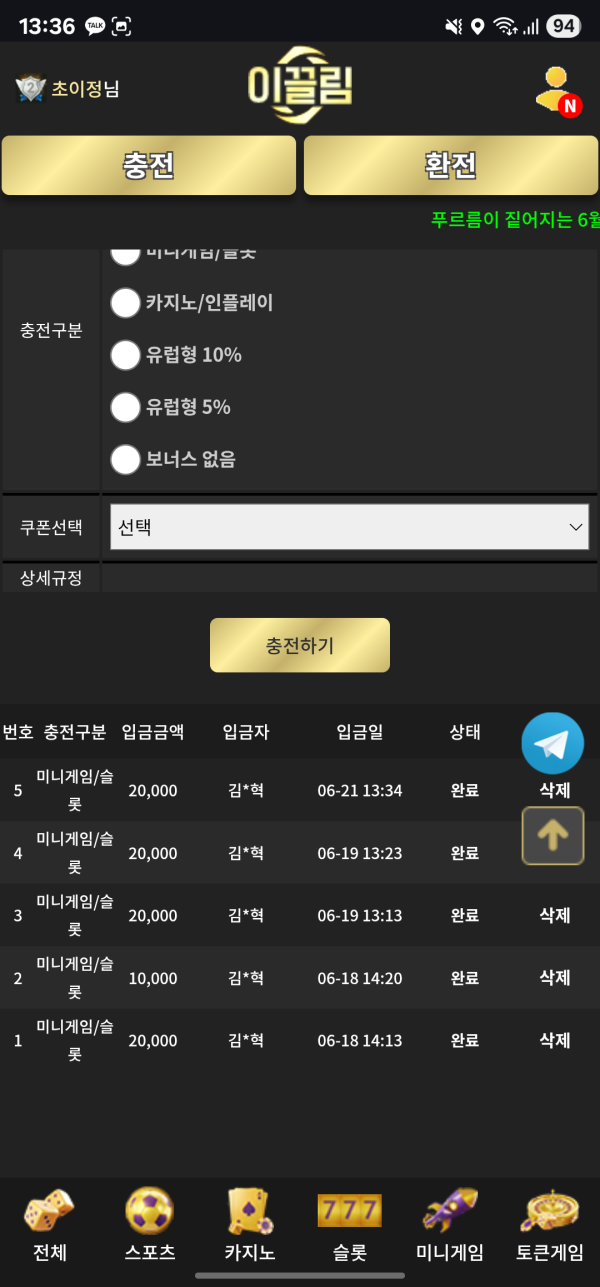Image resolution: width=600 pixels, height=1287 pixels.
Task: Tap the 이끌림 logo at top
Action: click(300, 86)
